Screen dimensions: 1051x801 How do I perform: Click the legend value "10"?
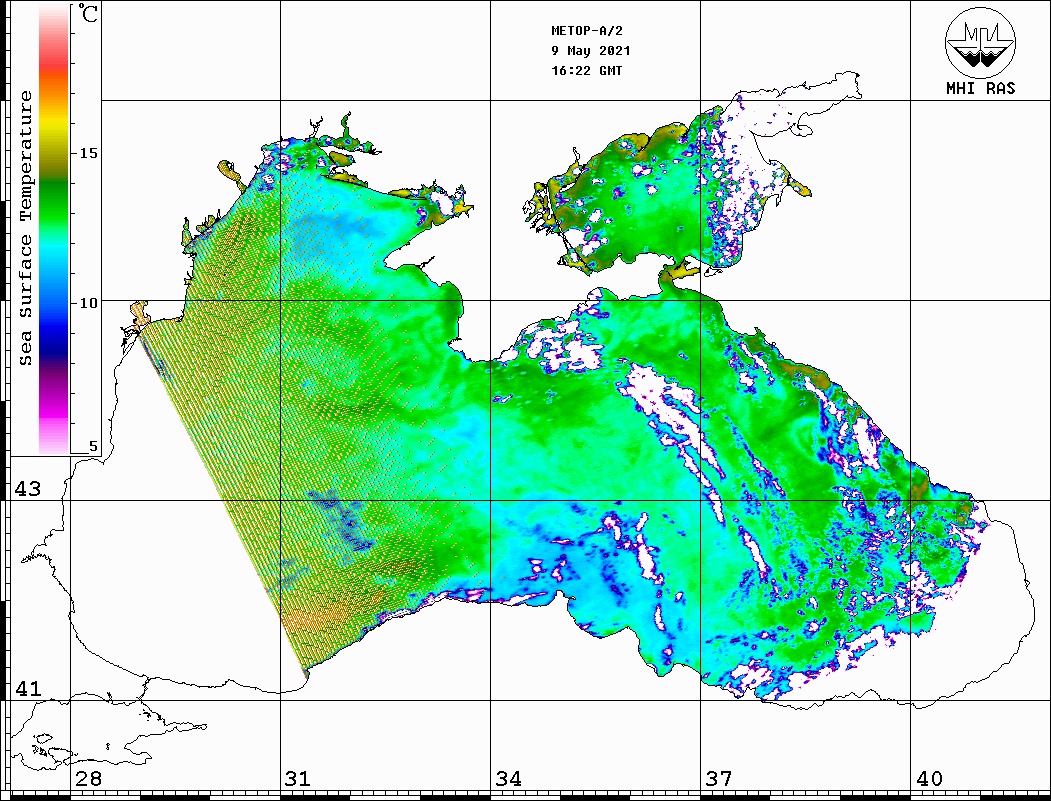[88, 303]
